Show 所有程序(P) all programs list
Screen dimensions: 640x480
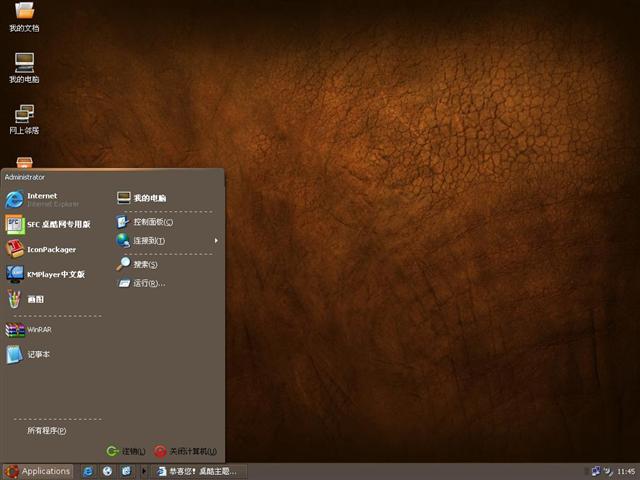pos(47,430)
